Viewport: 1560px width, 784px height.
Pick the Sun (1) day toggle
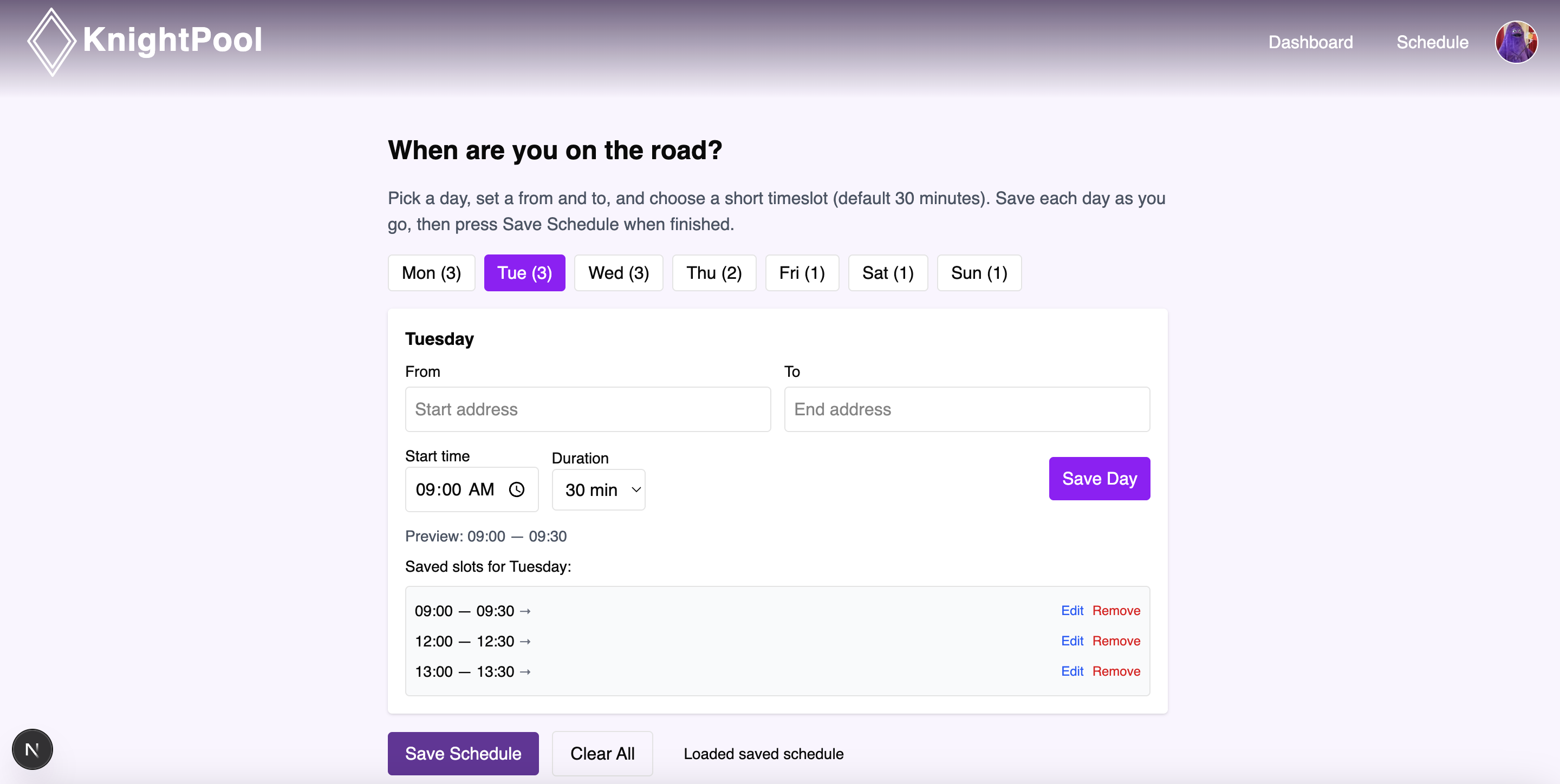[x=979, y=273]
